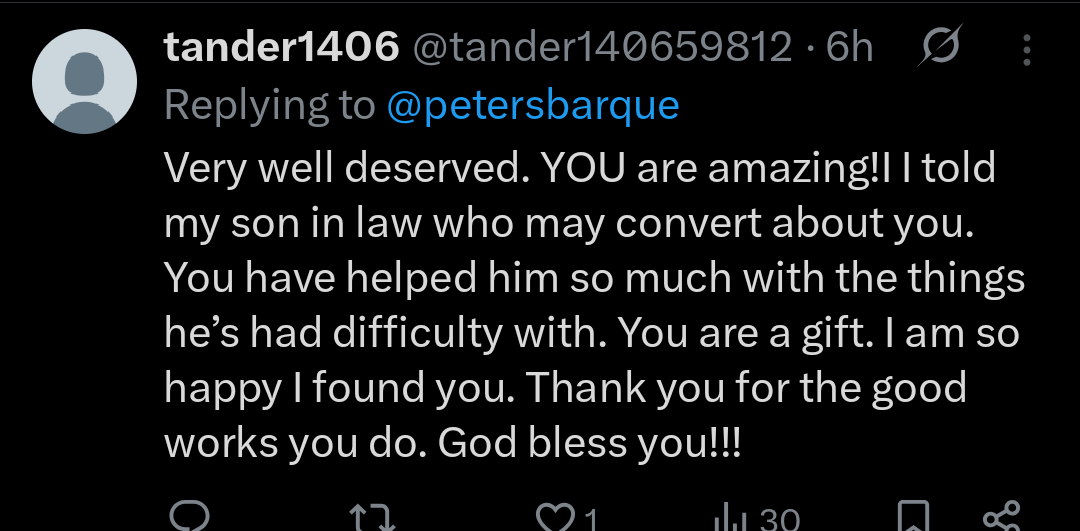1080x531 pixels.
Task: Open the post via the 6h timestamp
Action: coord(850,47)
